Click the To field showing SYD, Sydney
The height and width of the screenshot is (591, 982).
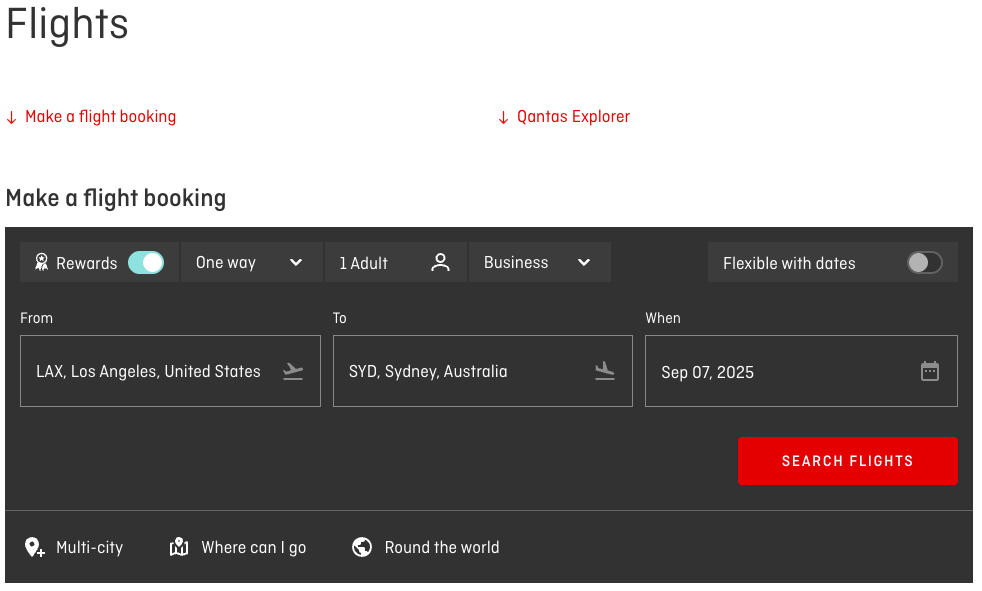coord(483,371)
